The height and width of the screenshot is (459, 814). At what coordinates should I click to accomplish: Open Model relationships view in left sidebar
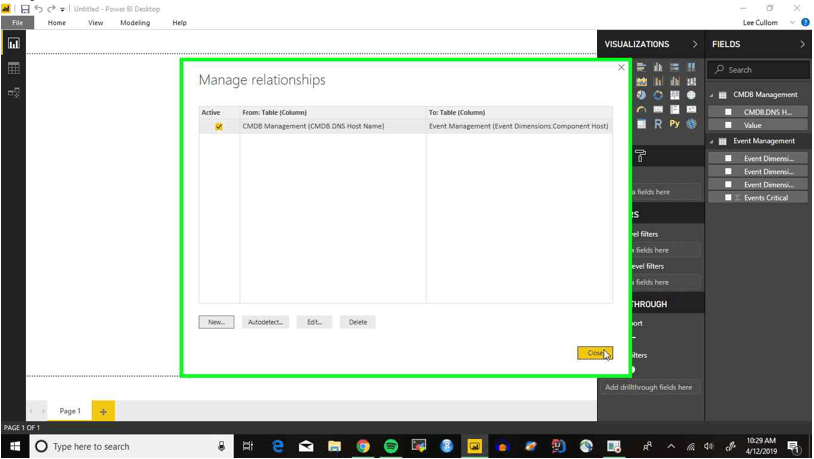click(13, 93)
